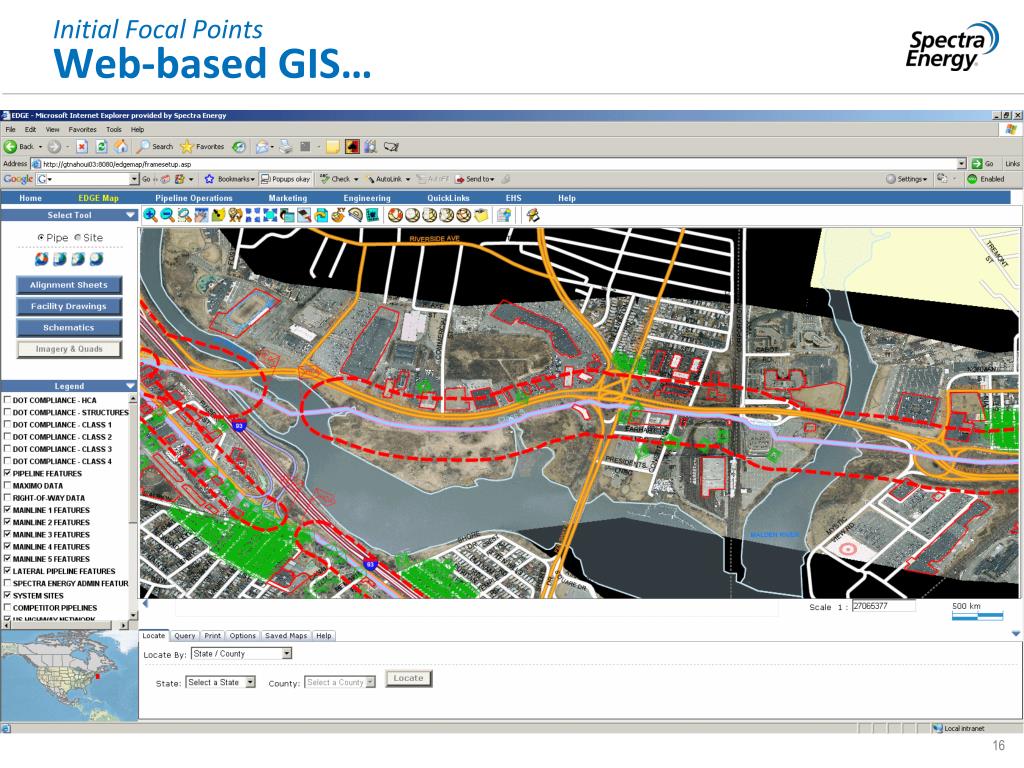Enable RIGHT-OF-WAY DATA layer
The image size is (1024, 768).
pyautogui.click(x=7, y=498)
